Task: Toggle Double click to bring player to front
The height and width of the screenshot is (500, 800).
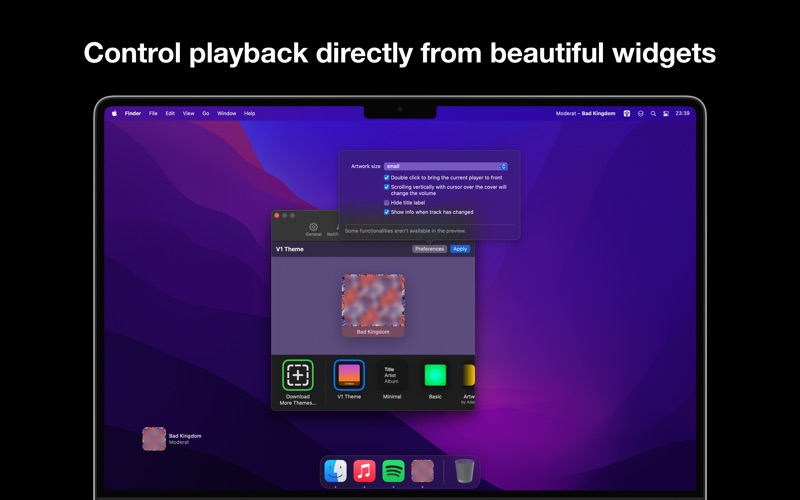Action: [x=387, y=178]
